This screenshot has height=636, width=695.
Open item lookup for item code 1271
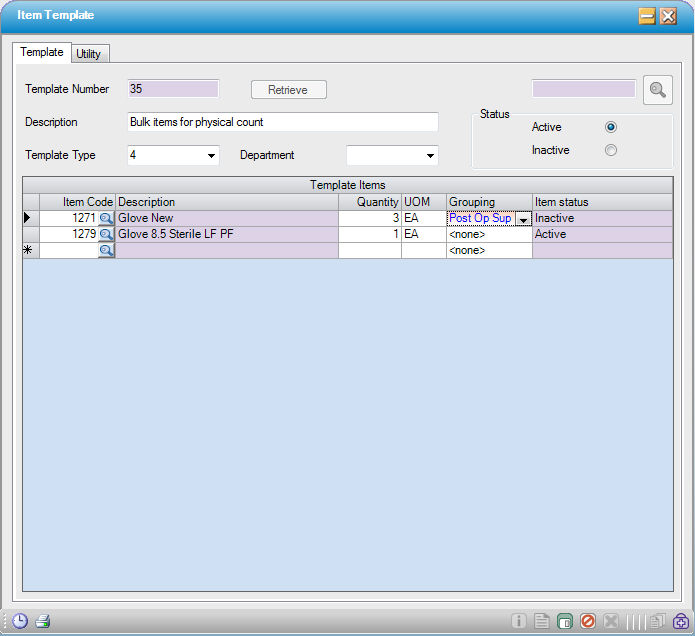pyautogui.click(x=106, y=218)
